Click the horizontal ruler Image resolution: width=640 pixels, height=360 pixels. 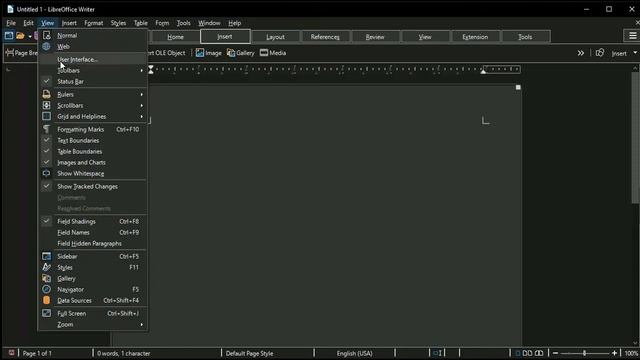(335, 69)
